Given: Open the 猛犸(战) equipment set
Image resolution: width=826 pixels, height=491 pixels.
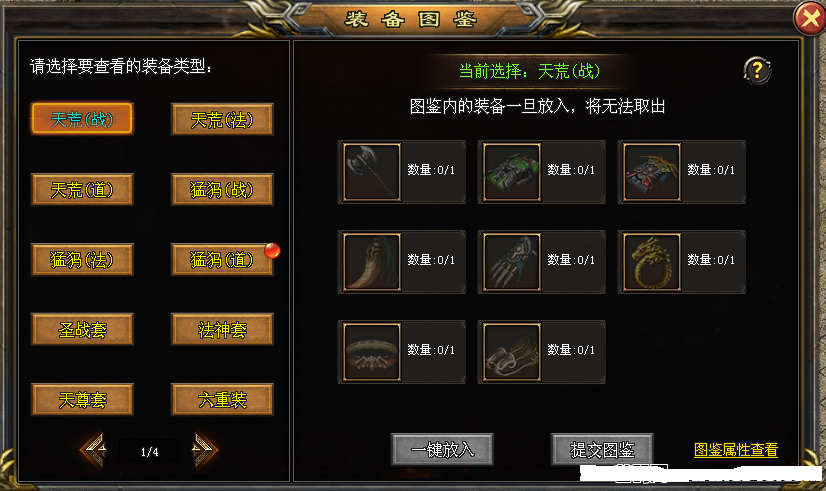Looking at the screenshot, I should [222, 190].
